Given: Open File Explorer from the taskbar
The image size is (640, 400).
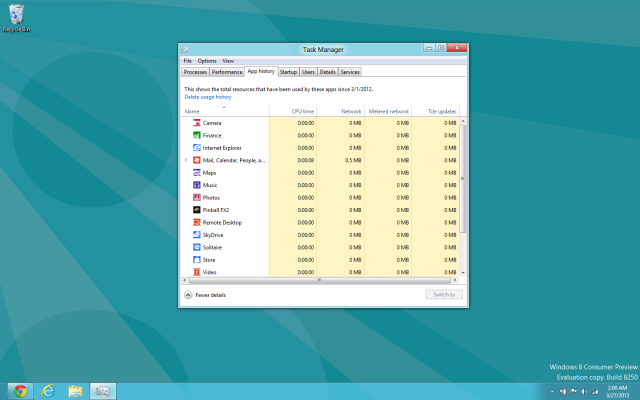Looking at the screenshot, I should click(x=75, y=390).
